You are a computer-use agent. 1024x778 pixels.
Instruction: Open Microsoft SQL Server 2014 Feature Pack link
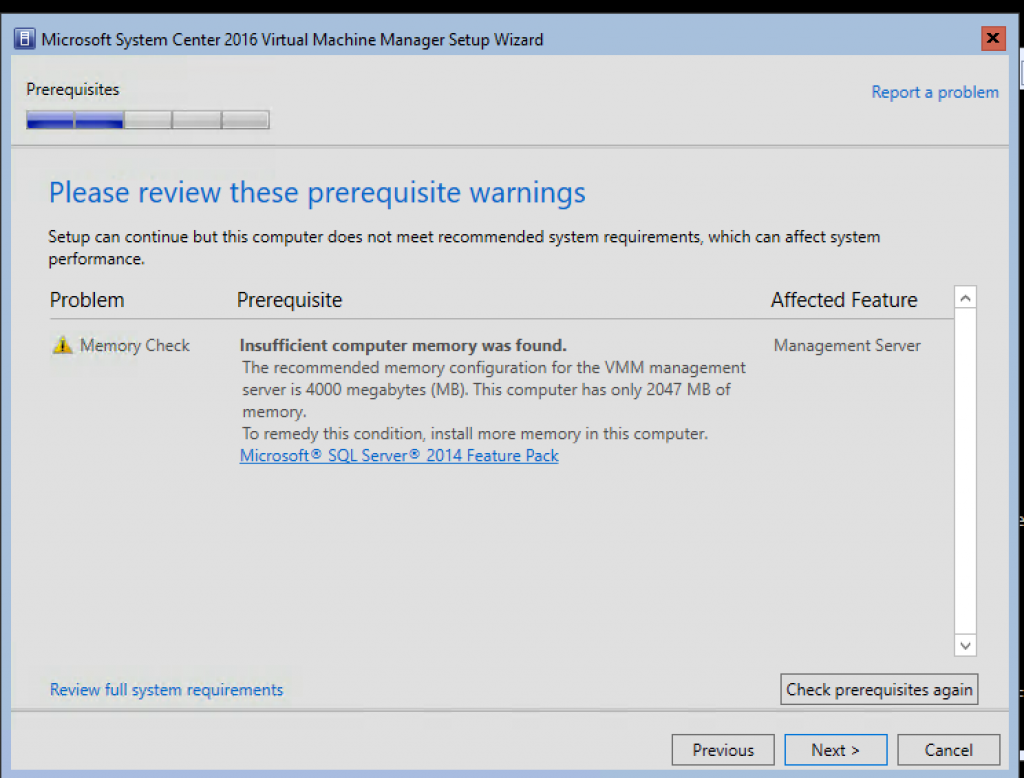pyautogui.click(x=399, y=455)
